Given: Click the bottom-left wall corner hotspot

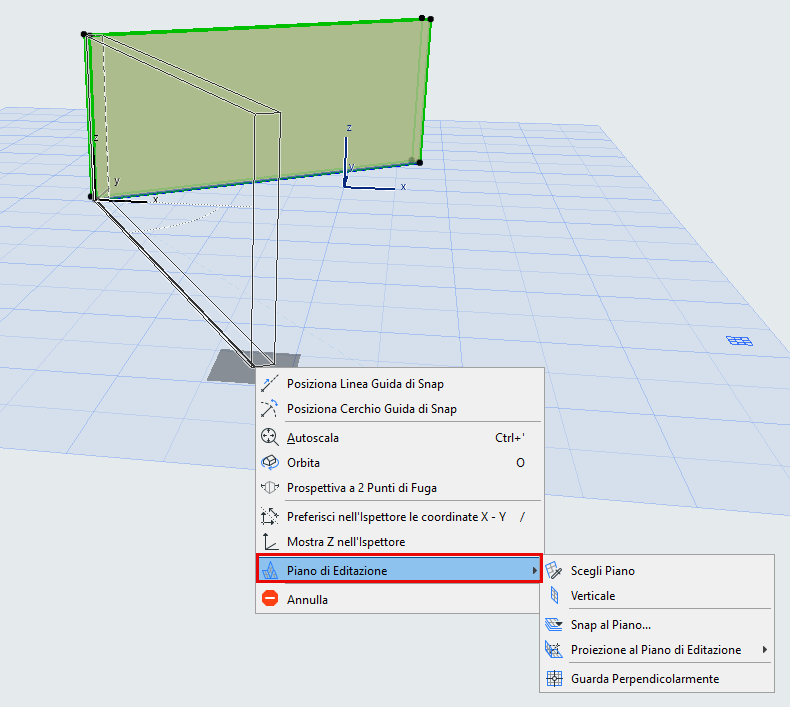Looking at the screenshot, I should click(x=91, y=197).
